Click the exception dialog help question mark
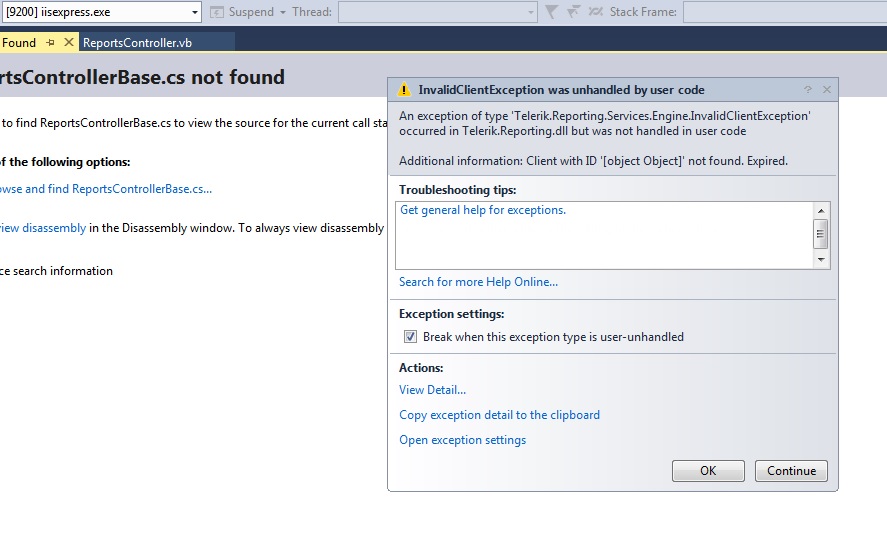 click(808, 90)
